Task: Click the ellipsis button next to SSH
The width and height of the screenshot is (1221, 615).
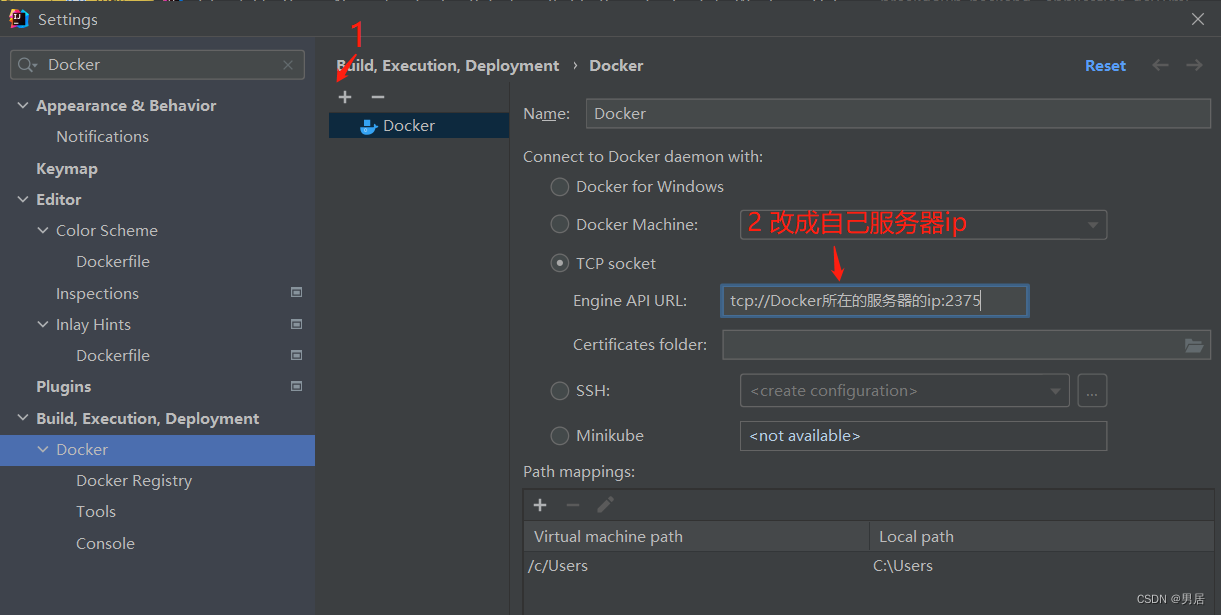Action: [1092, 391]
